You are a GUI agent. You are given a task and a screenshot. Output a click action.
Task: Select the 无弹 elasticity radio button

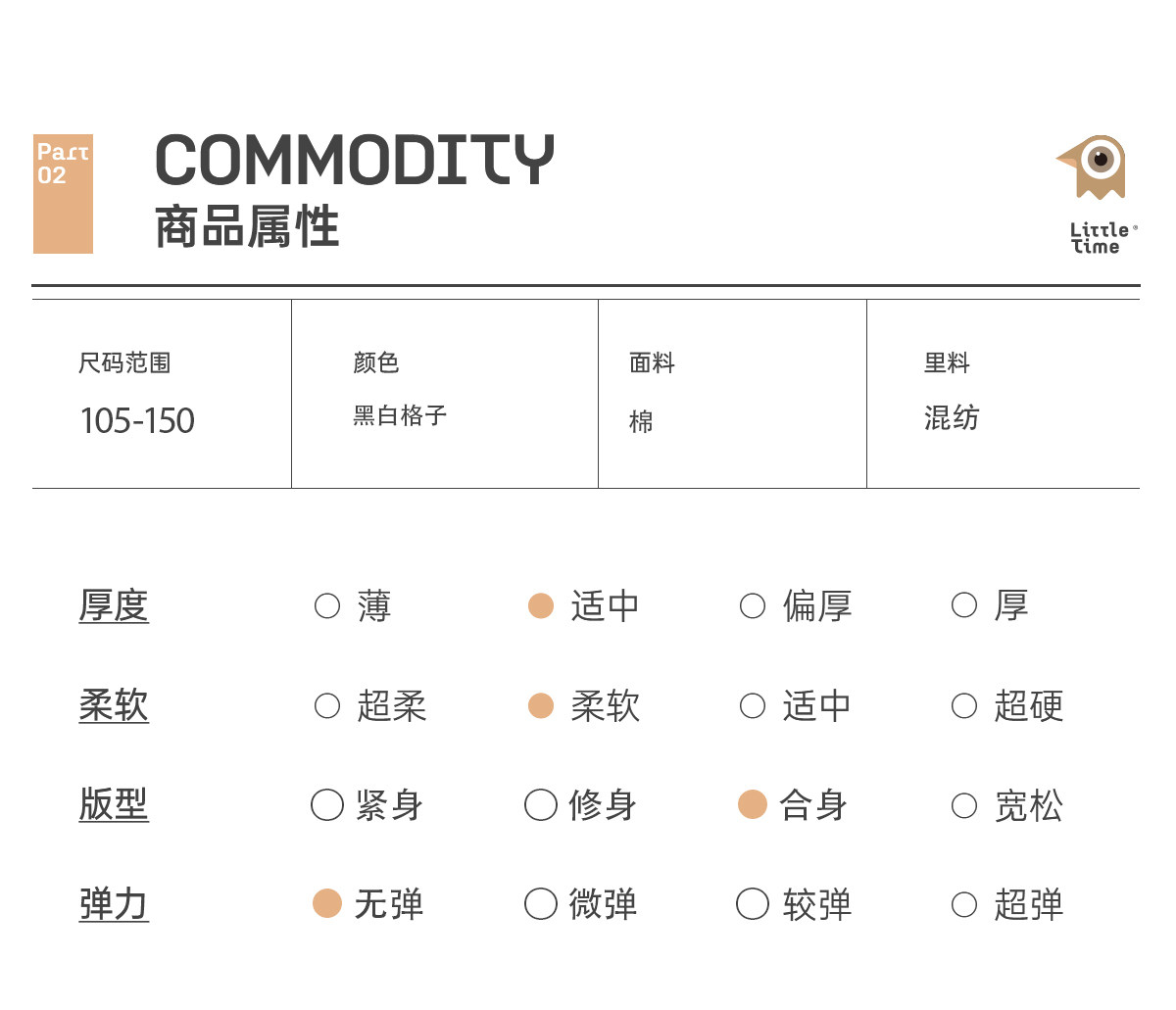click(x=327, y=904)
